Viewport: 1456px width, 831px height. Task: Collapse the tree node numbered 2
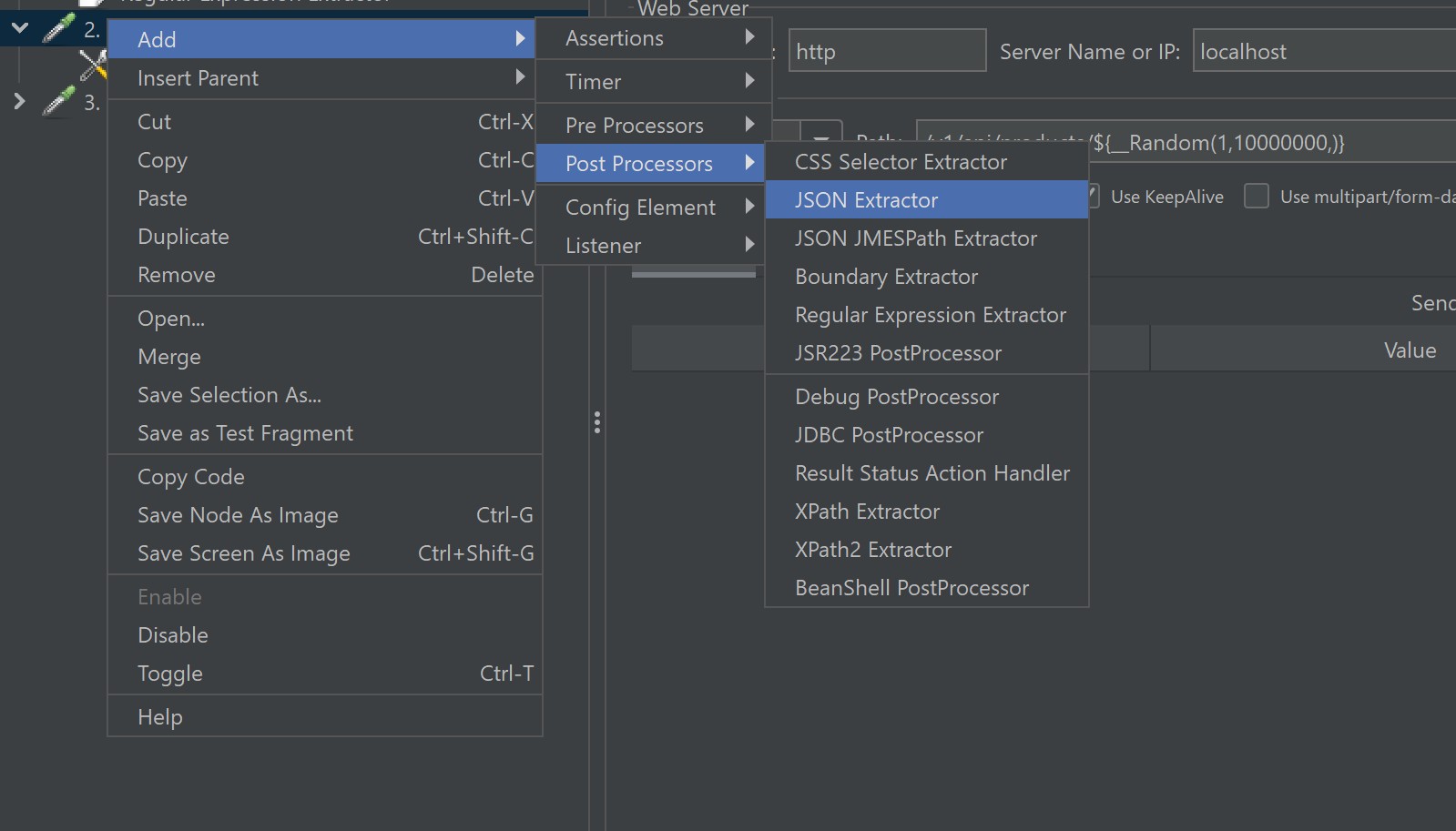[x=19, y=28]
